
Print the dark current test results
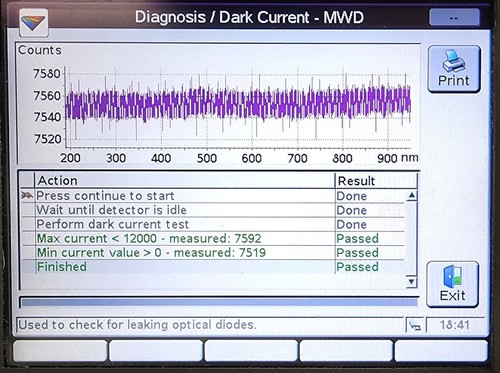click(x=454, y=69)
